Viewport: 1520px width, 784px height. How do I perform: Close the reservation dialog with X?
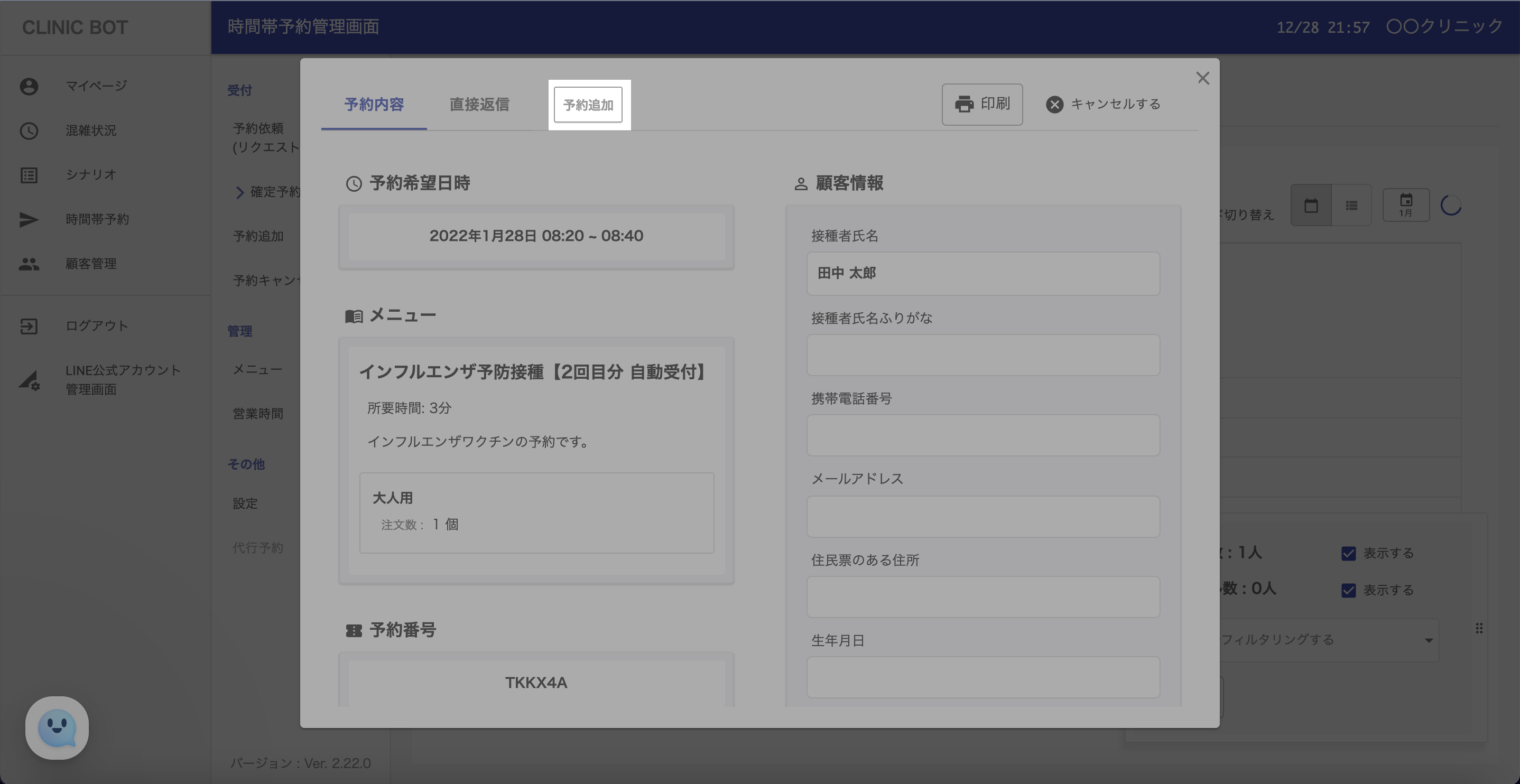click(1202, 78)
